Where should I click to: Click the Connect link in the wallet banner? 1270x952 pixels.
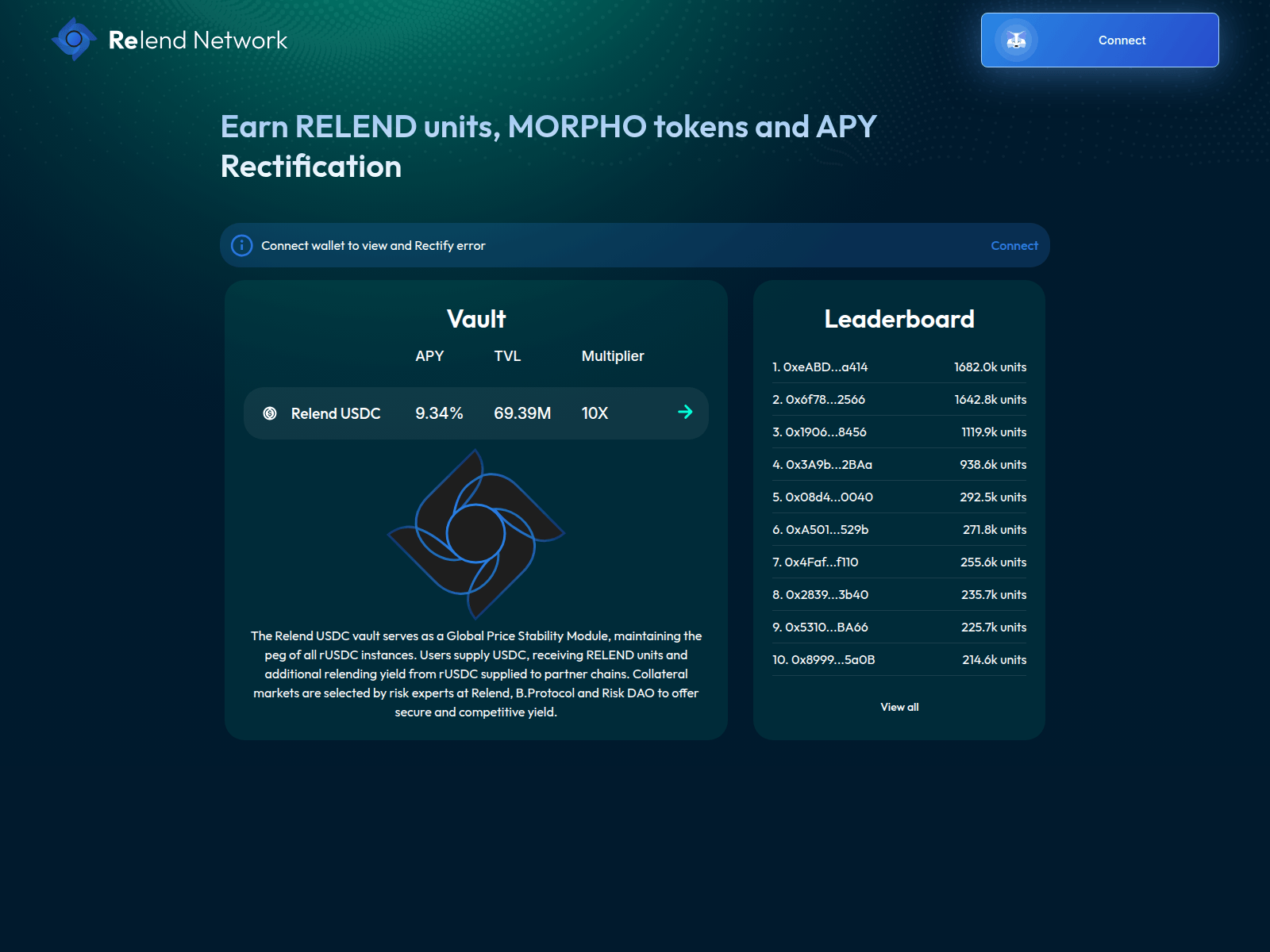point(1014,246)
